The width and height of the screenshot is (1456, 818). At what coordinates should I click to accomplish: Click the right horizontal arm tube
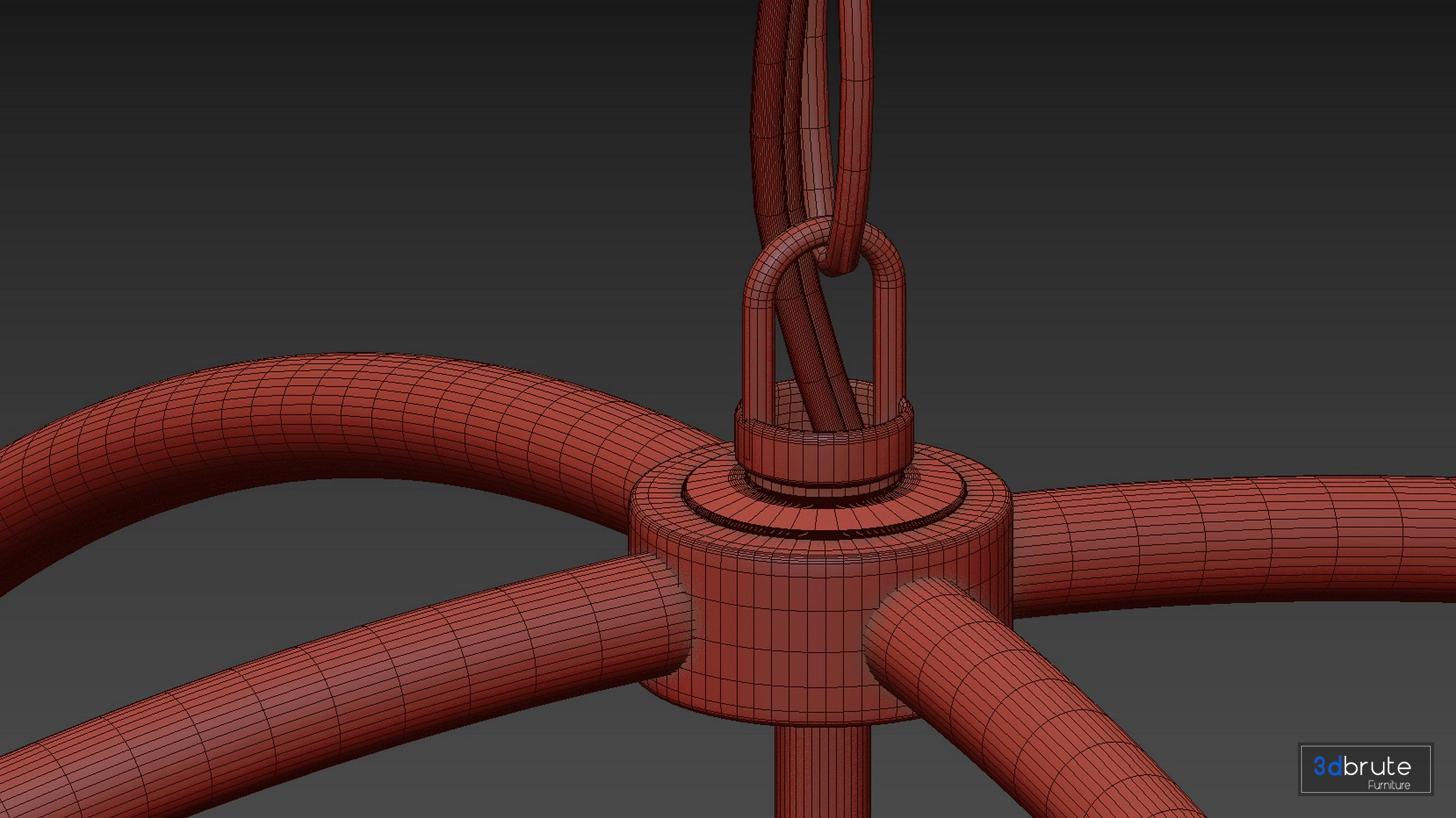pyautogui.click(x=1228, y=539)
